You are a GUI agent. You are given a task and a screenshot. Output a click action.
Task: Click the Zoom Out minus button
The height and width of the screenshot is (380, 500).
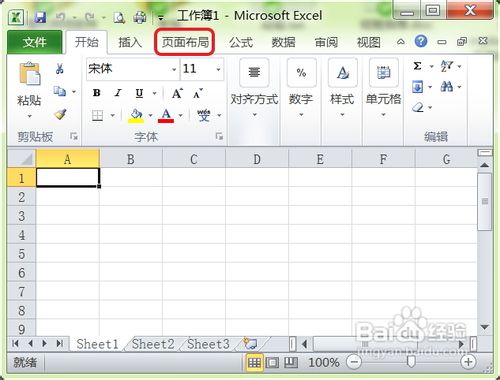(354, 362)
